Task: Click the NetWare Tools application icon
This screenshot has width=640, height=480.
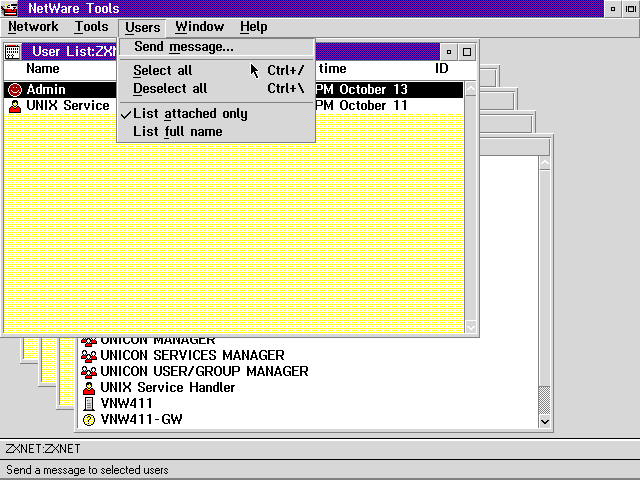Action: pyautogui.click(x=9, y=9)
